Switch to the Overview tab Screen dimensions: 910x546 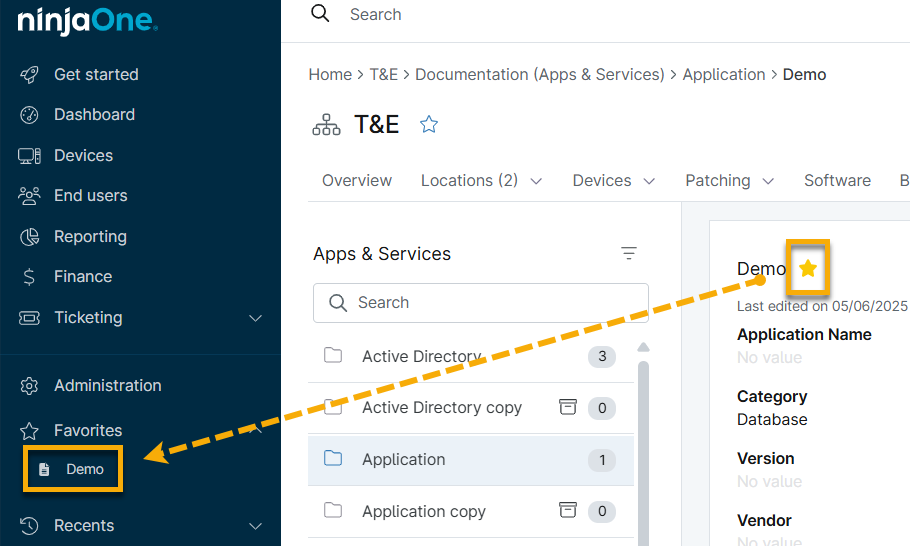[x=357, y=181]
